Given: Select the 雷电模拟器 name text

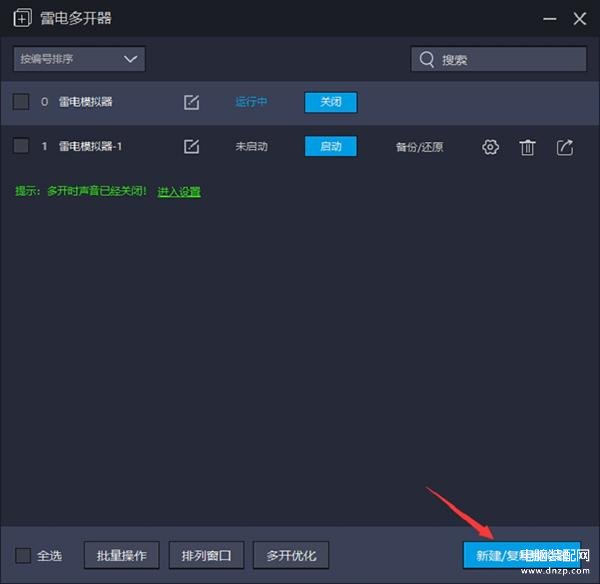Looking at the screenshot, I should pos(86,102).
